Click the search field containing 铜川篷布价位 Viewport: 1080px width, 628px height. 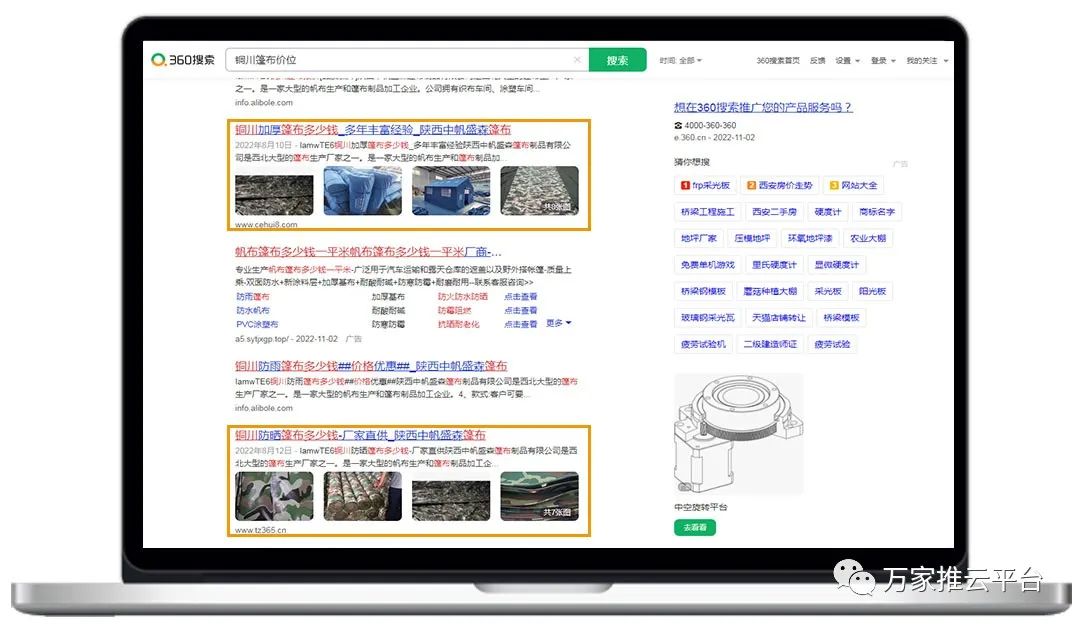click(400, 60)
